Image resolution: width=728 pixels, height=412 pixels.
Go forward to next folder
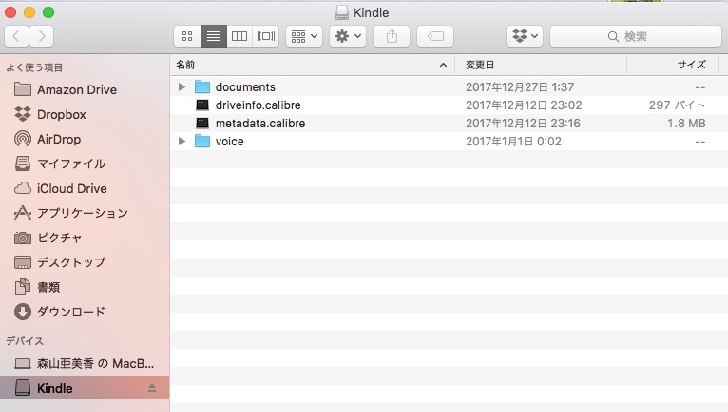(x=41, y=36)
